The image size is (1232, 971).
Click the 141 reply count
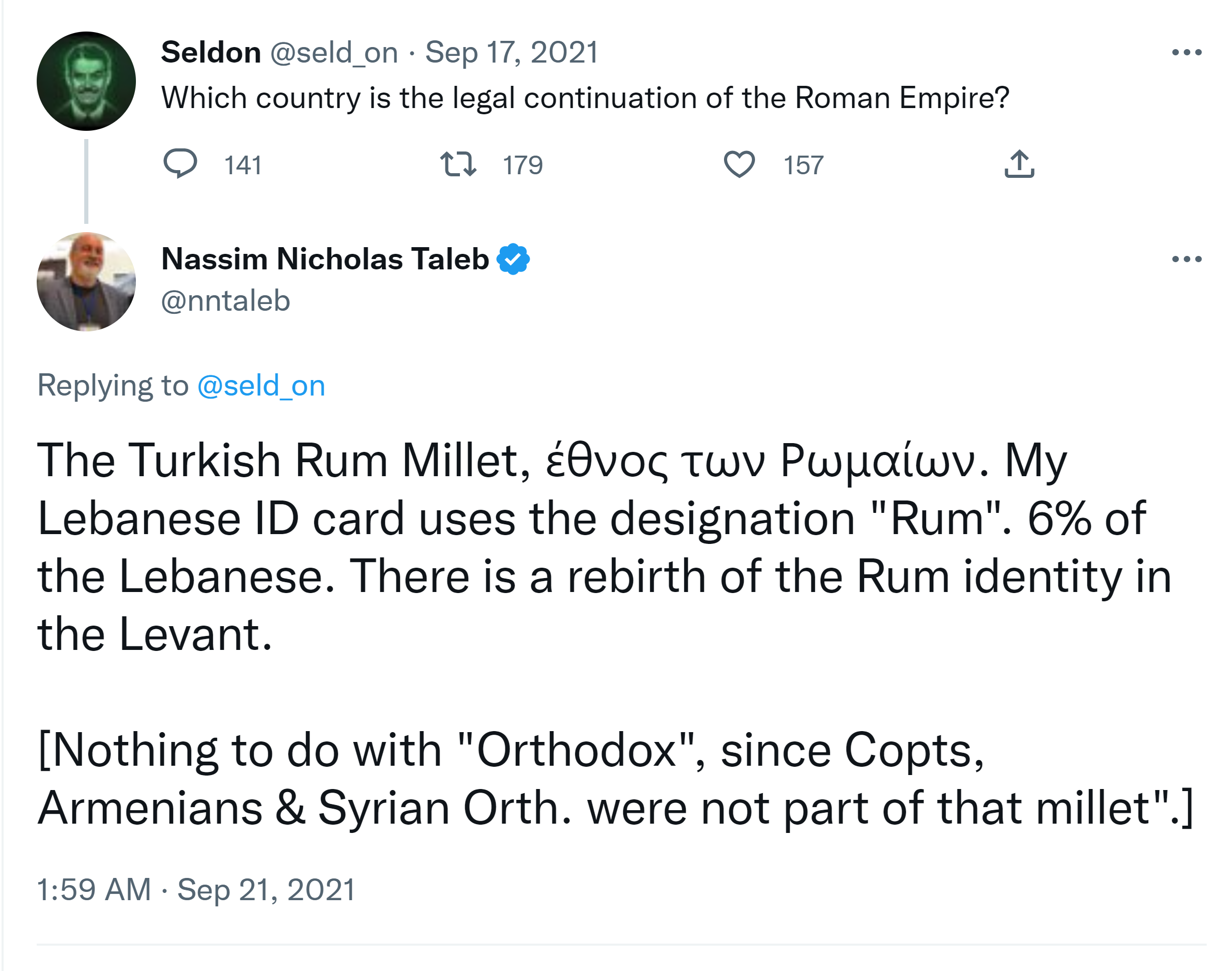click(243, 165)
